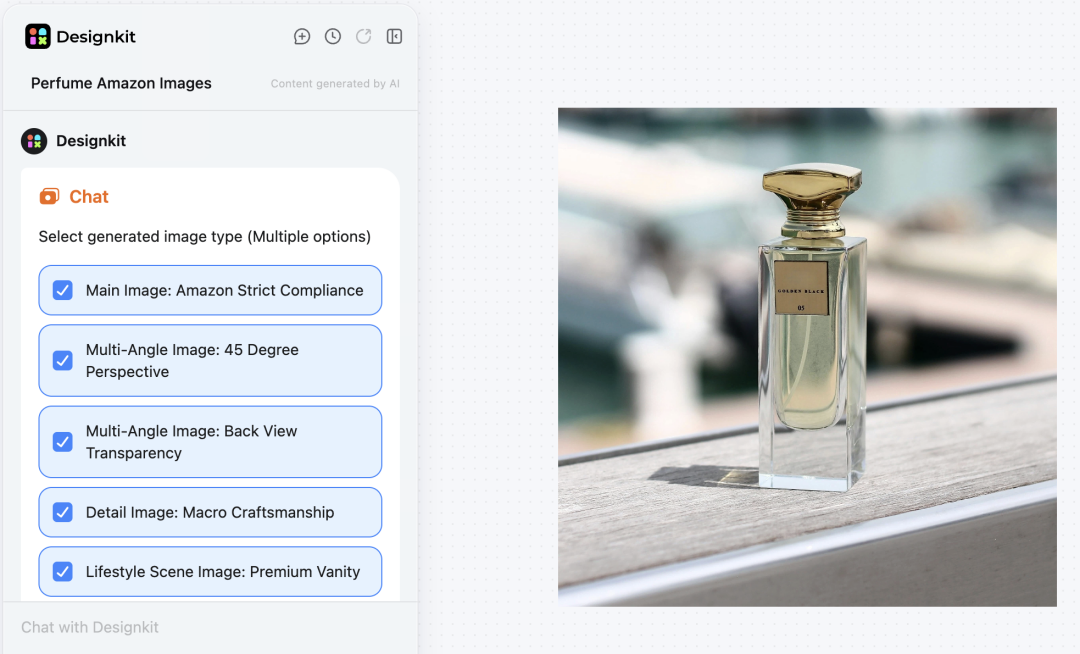Uncheck Main Image: Amazon Strict Compliance
Viewport: 1080px width, 654px height.
tap(62, 290)
